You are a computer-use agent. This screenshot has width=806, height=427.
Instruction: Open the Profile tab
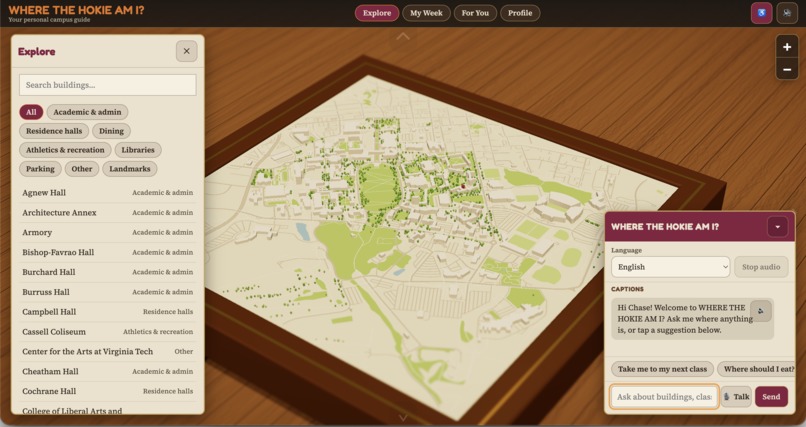tap(520, 13)
